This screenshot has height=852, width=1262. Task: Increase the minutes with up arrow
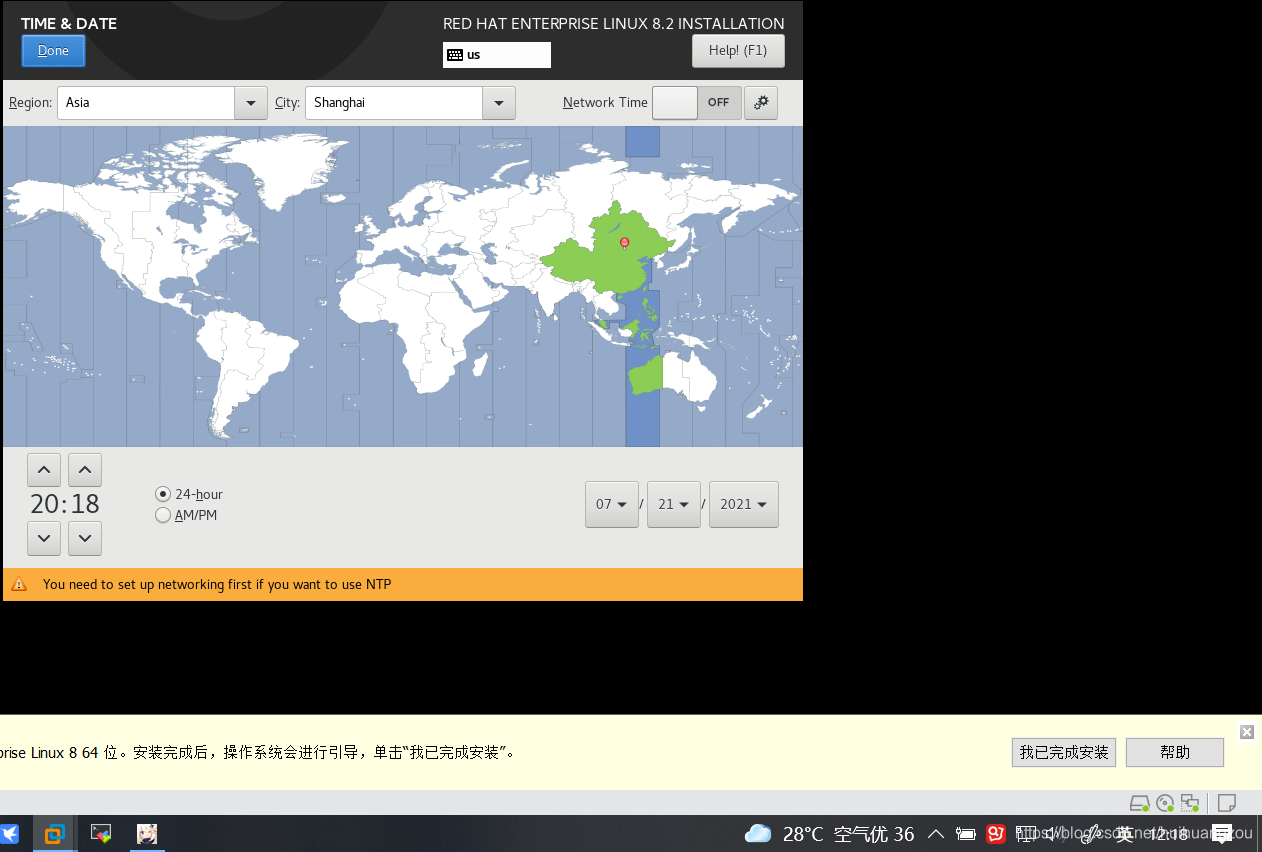[x=85, y=470]
